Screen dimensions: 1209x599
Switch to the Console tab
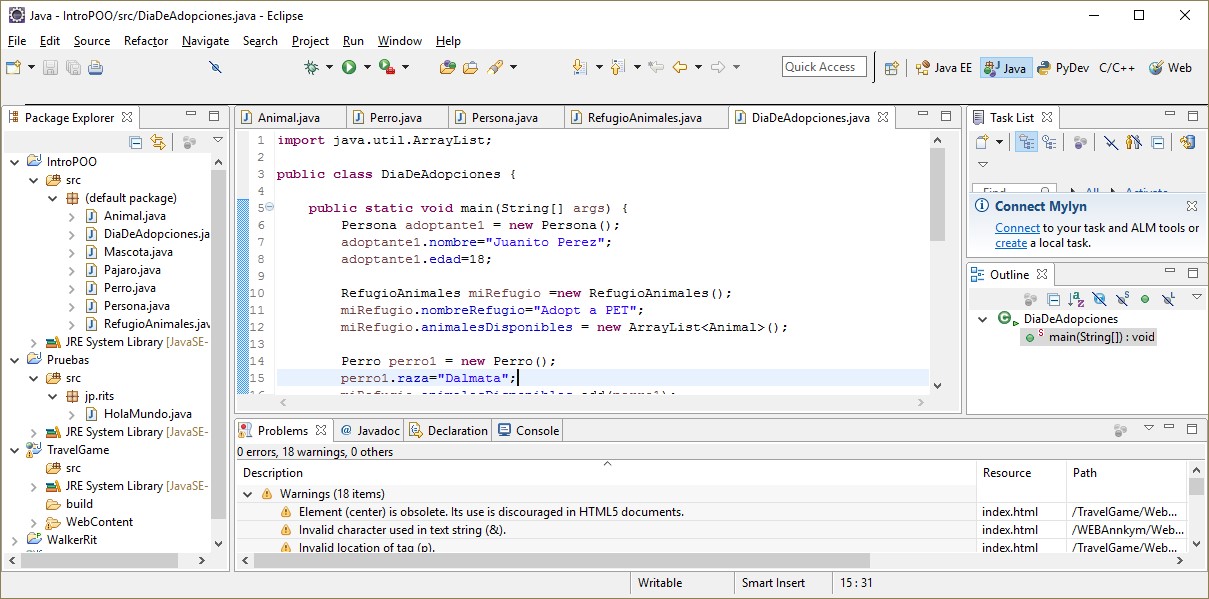pyautogui.click(x=529, y=431)
